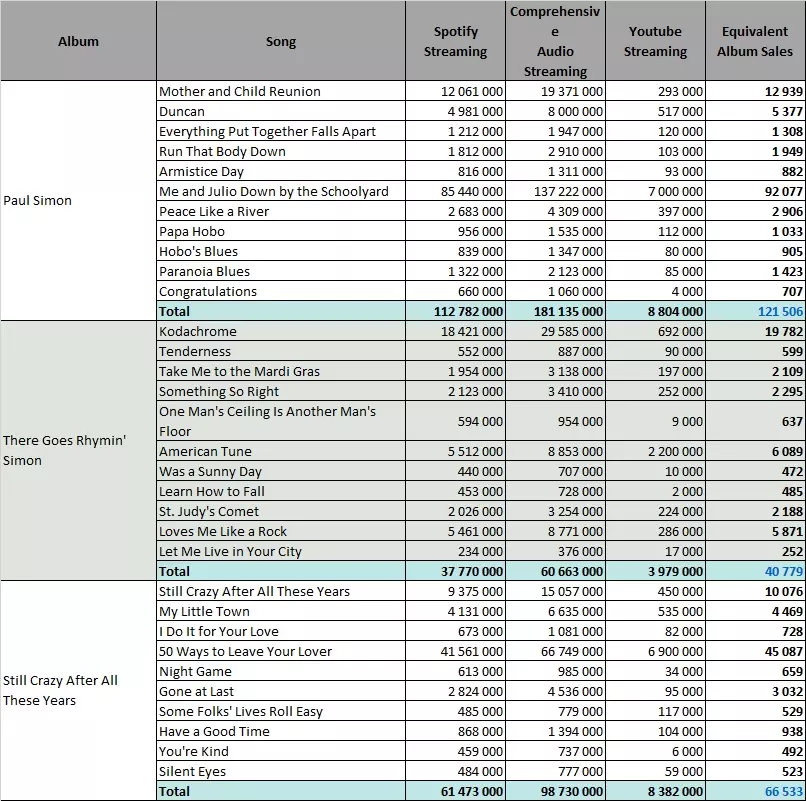Screen dimensions: 806x801
Task: Select the 'Paranoia Blues' cell
Action: pos(281,271)
